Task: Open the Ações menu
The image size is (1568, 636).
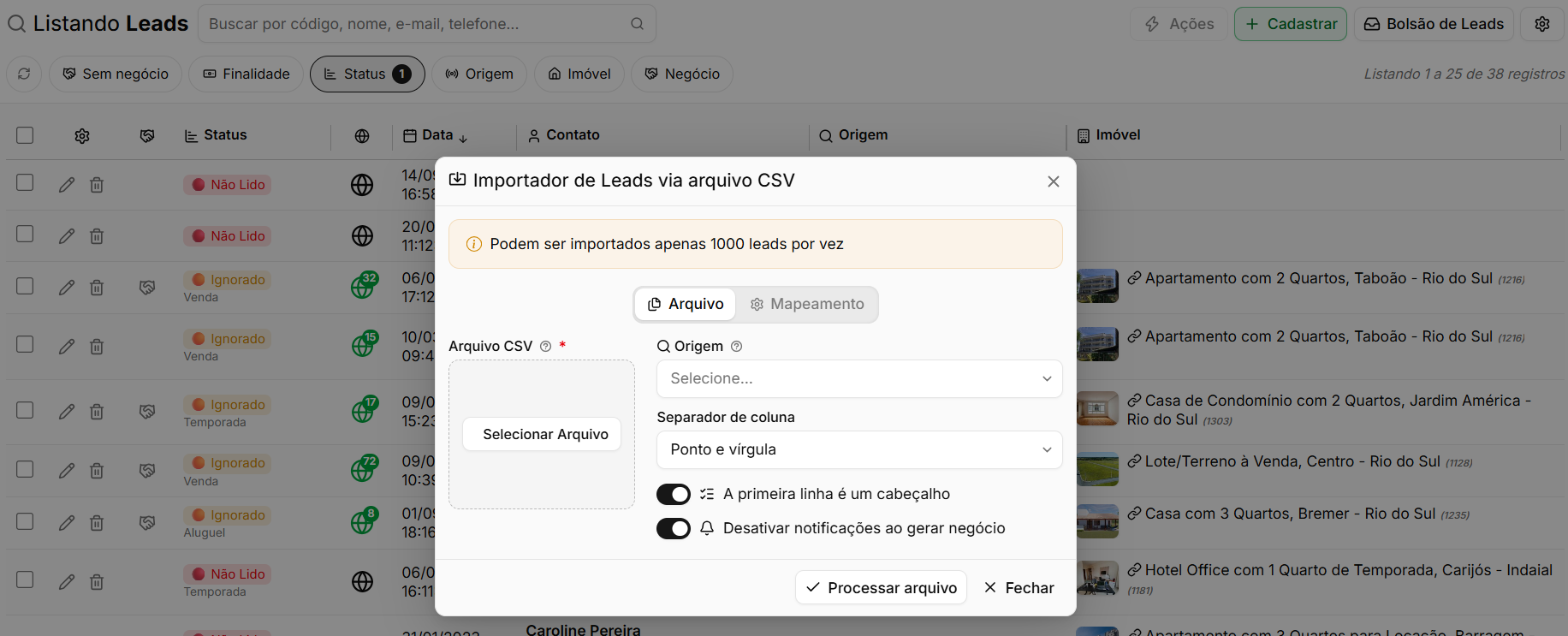Action: [1179, 24]
